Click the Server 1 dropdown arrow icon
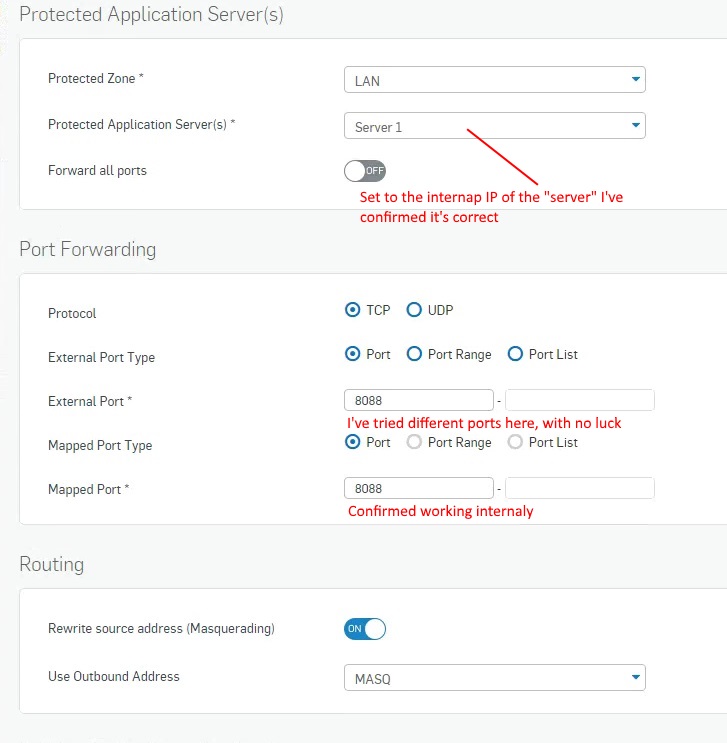727x743 pixels. 636,125
